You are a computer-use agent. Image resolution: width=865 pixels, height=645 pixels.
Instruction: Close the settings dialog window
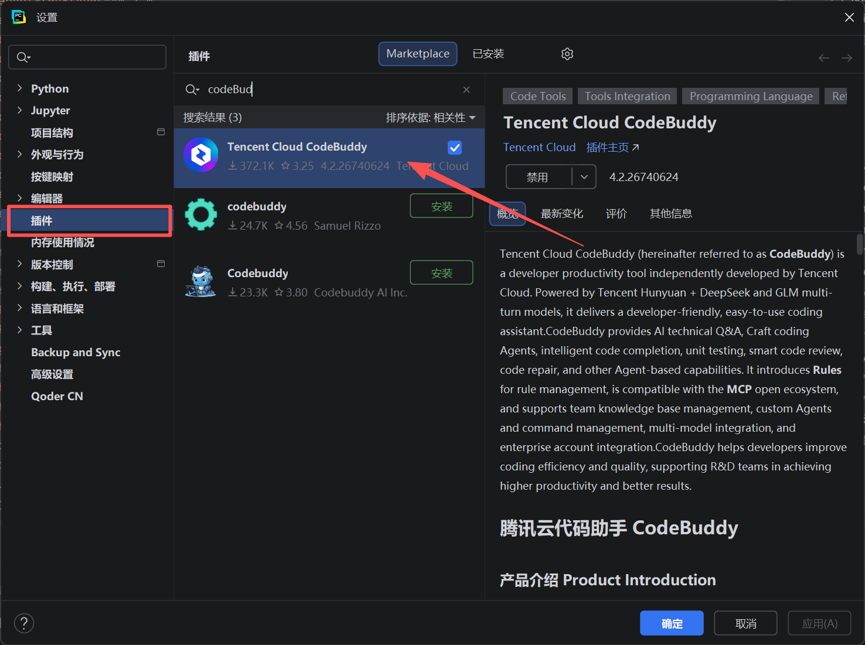click(849, 18)
